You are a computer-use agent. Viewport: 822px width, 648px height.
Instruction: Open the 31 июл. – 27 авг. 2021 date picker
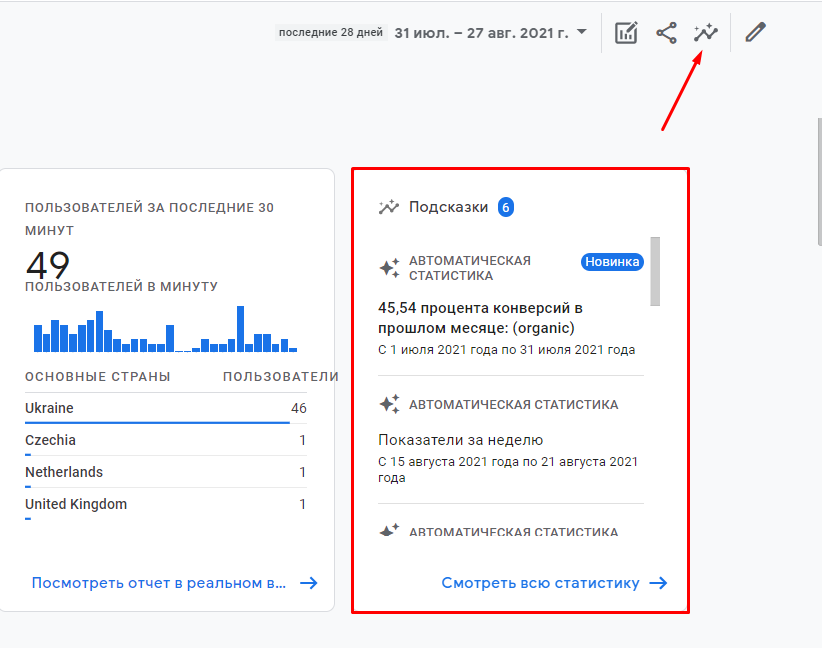(x=481, y=33)
